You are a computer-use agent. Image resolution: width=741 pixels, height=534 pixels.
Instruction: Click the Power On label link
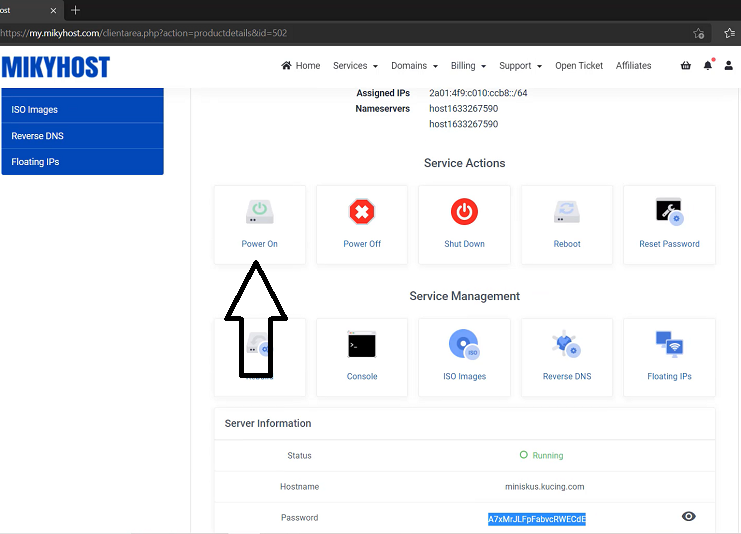pos(259,244)
